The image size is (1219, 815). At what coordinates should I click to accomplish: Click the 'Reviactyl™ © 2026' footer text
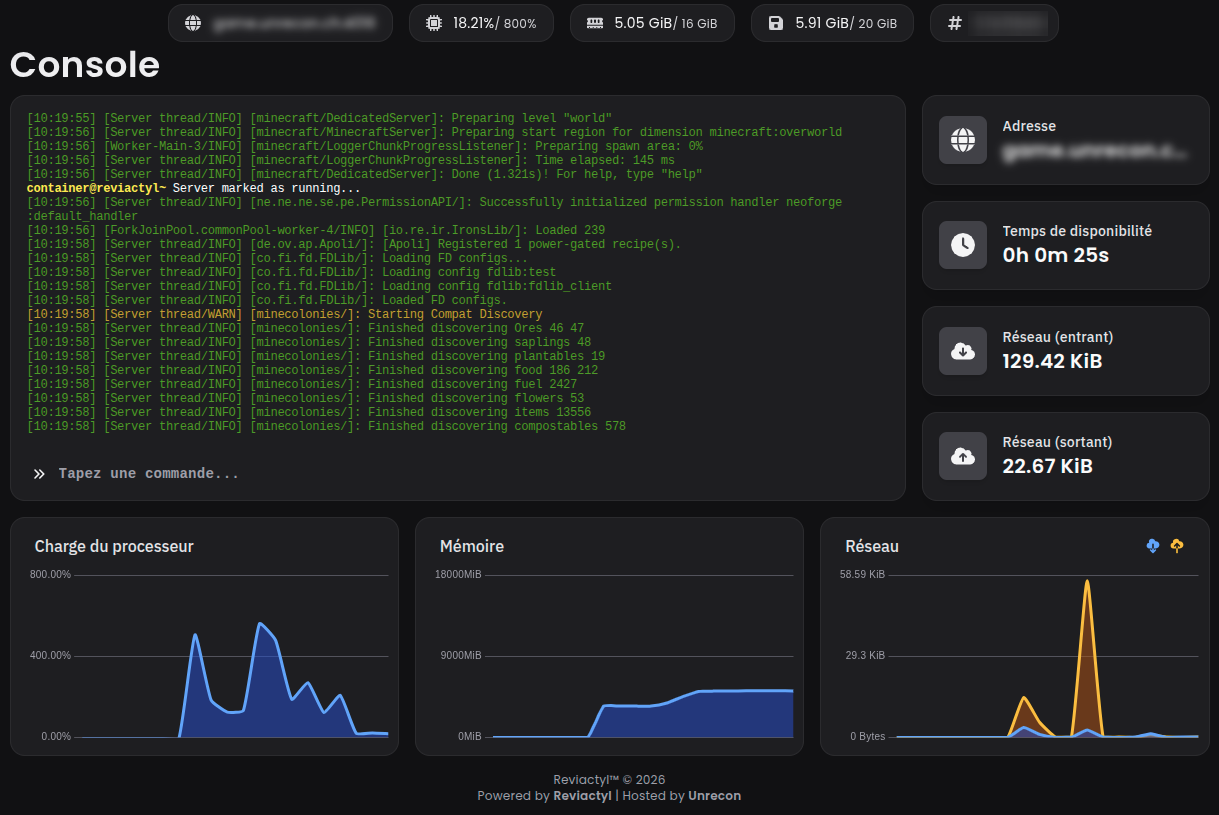tap(609, 780)
